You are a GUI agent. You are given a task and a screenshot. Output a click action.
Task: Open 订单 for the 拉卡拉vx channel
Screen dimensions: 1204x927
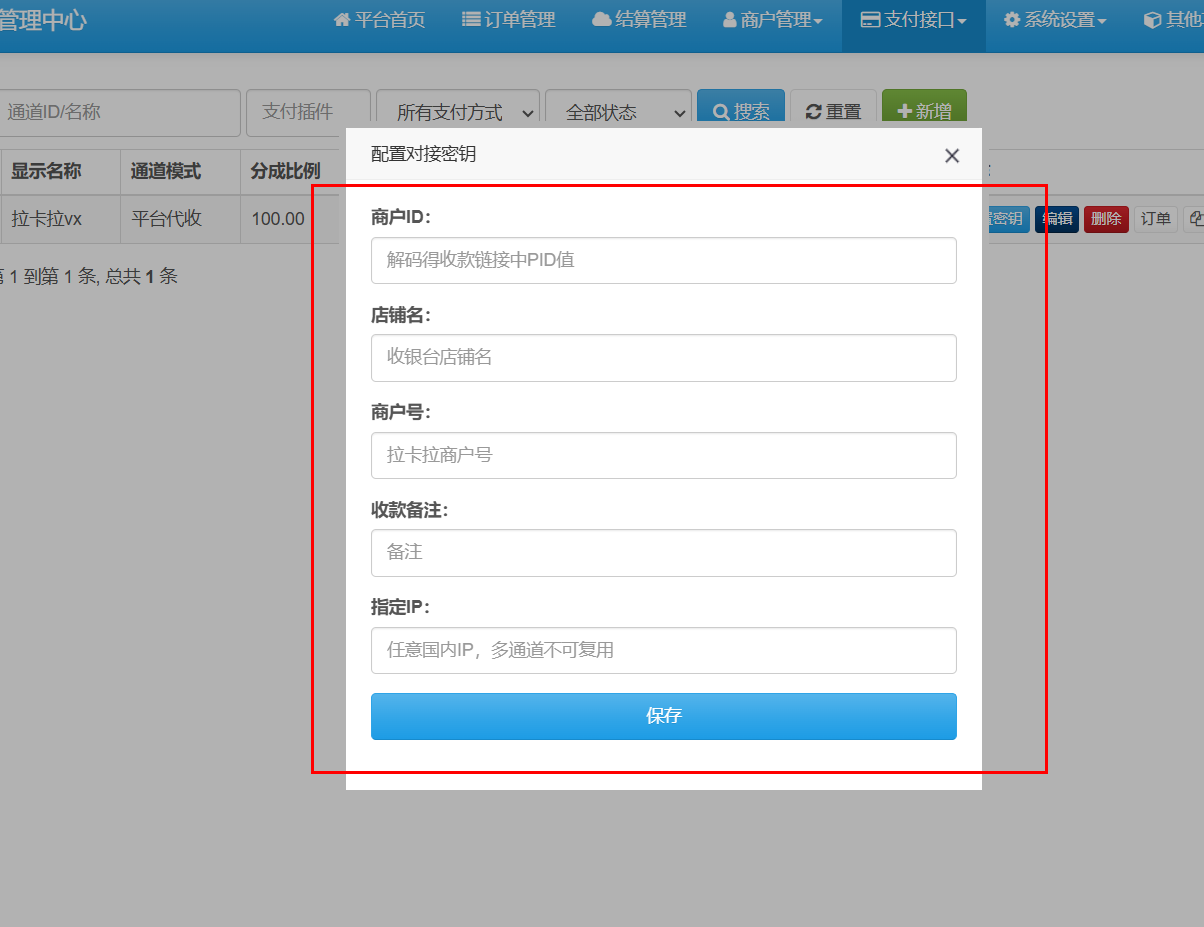tap(1156, 219)
